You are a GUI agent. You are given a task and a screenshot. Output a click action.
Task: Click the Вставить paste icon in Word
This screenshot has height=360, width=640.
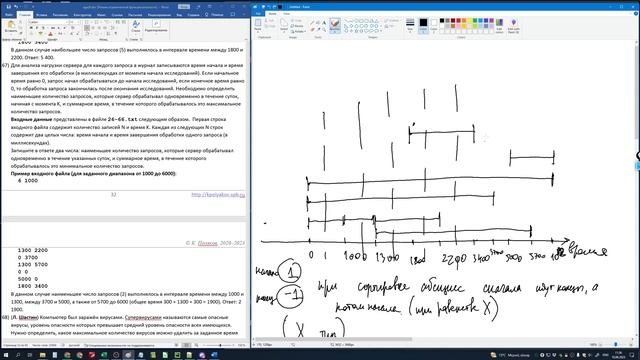[11, 24]
